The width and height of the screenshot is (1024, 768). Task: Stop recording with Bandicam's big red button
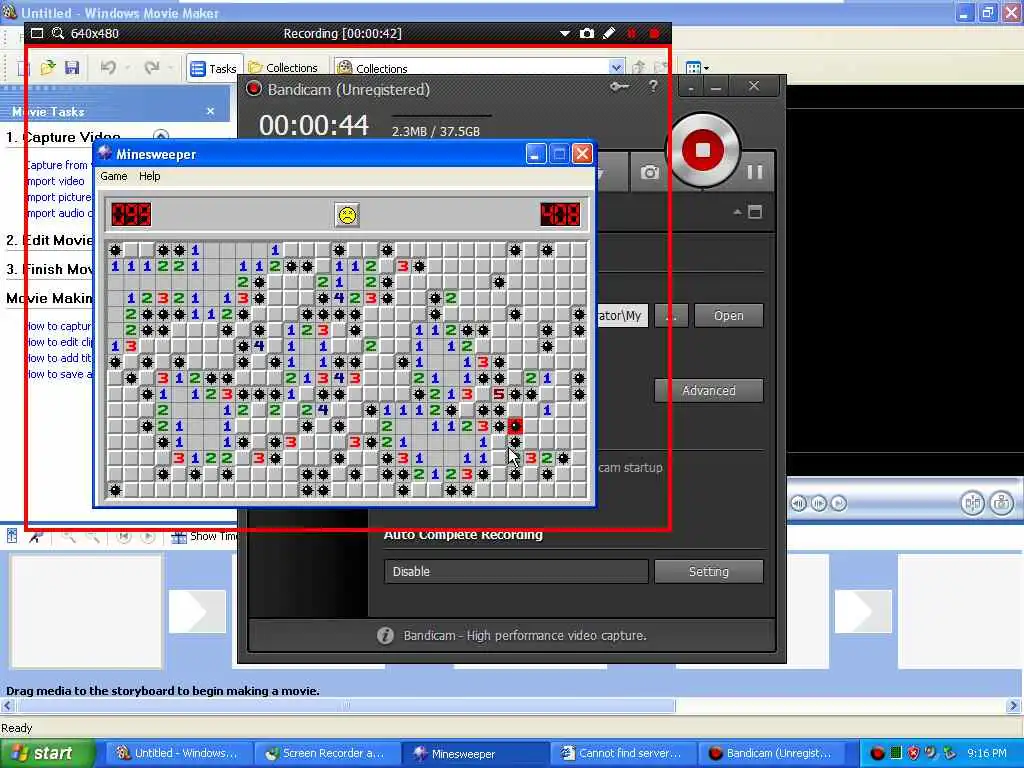[702, 150]
